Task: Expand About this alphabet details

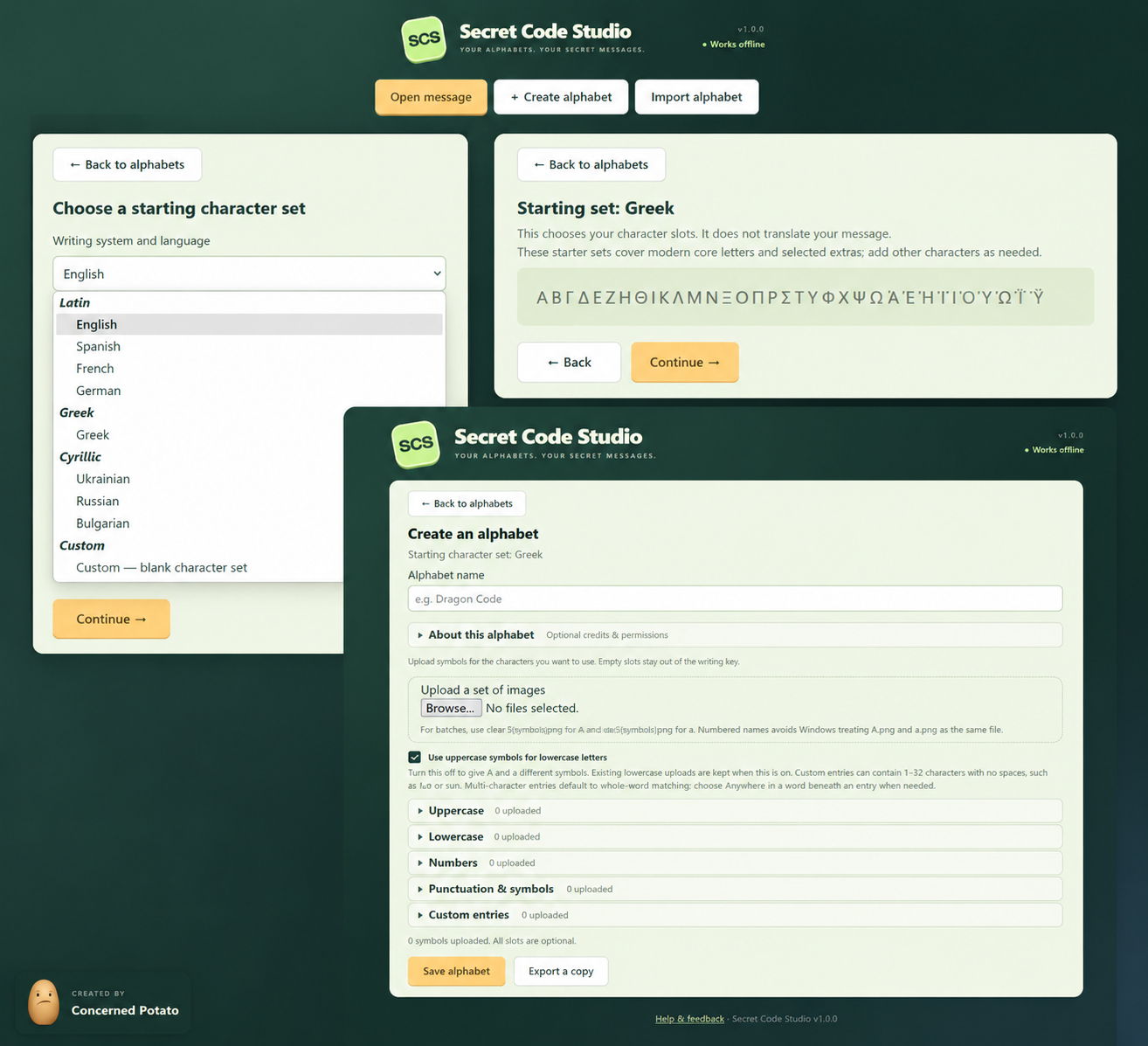Action: pos(735,635)
